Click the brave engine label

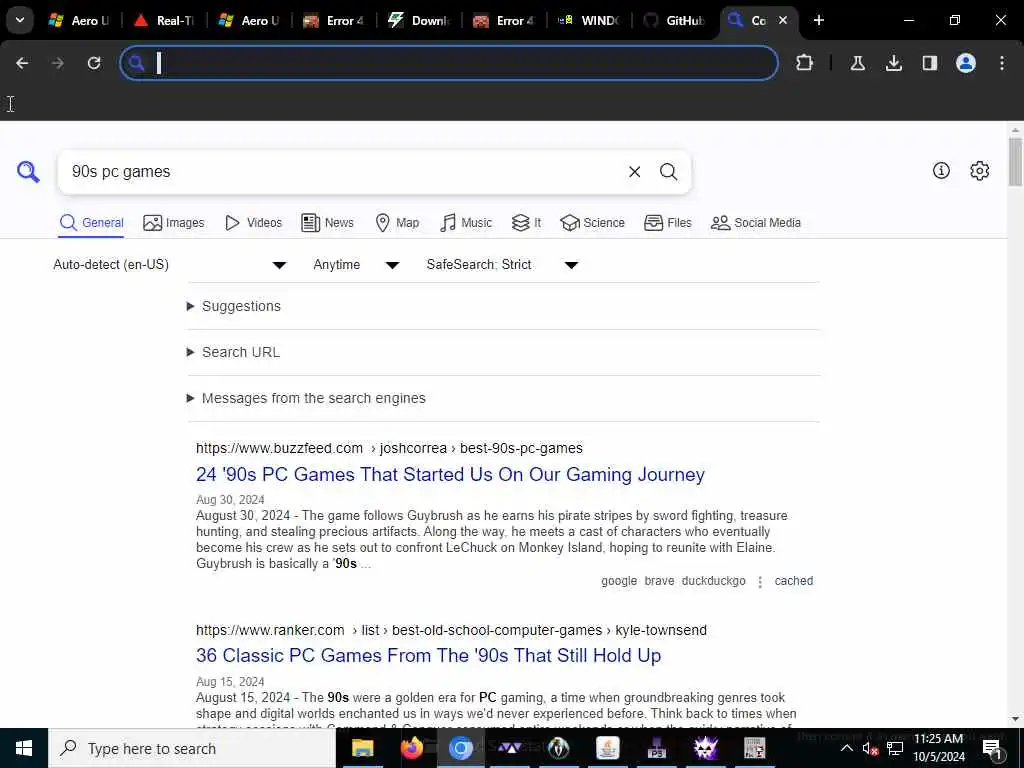pos(659,581)
